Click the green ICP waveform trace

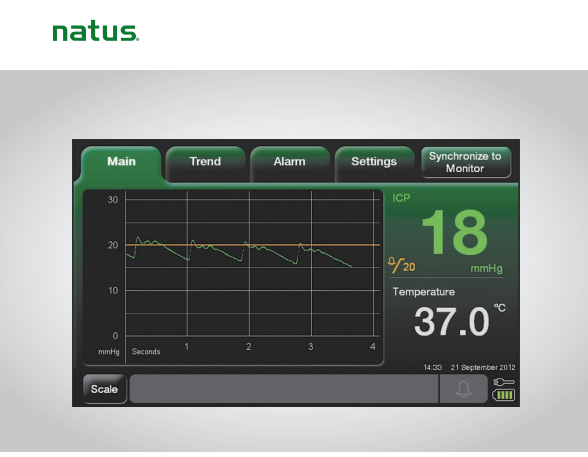238,251
